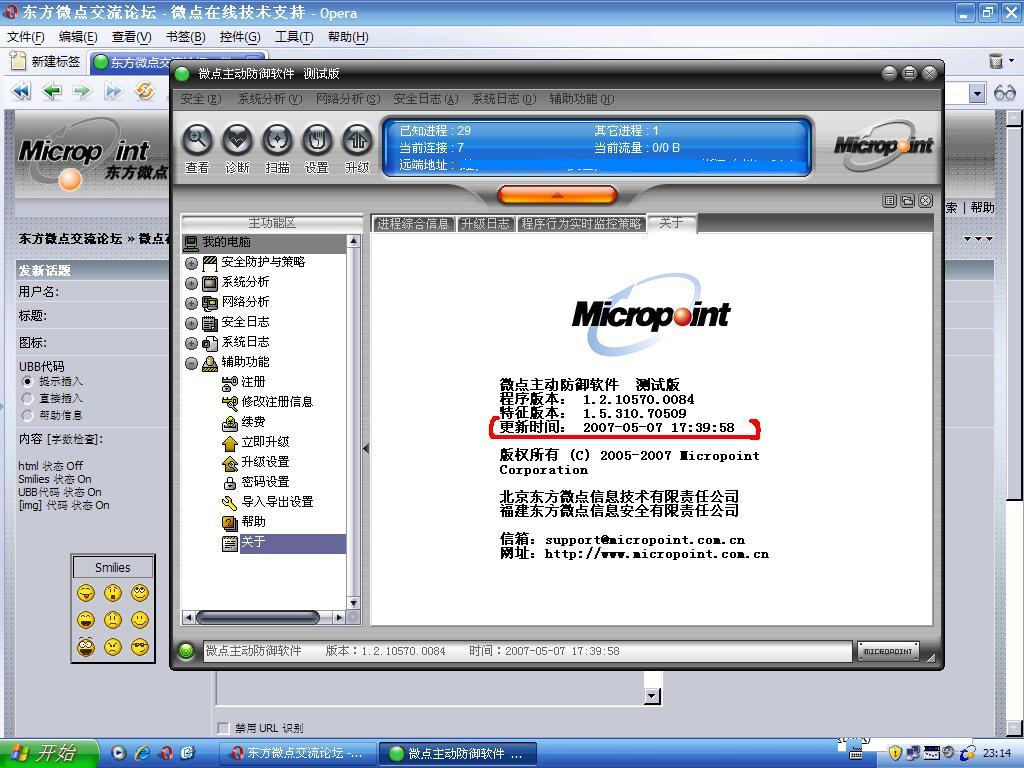Open 修改注册信息 in the sidebar
Viewport: 1024px width, 768px height.
point(277,402)
